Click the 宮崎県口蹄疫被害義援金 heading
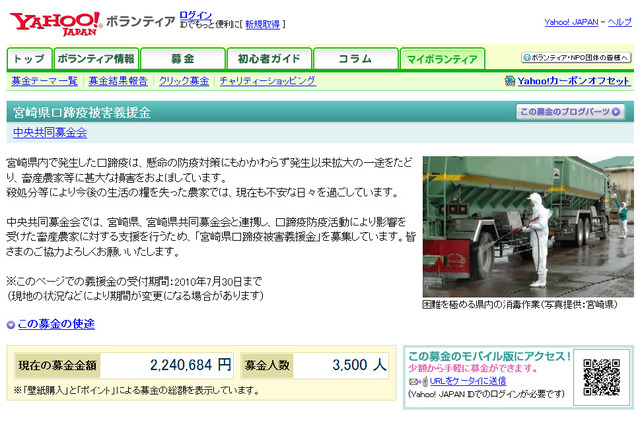This screenshot has height=426, width=640. [82, 112]
